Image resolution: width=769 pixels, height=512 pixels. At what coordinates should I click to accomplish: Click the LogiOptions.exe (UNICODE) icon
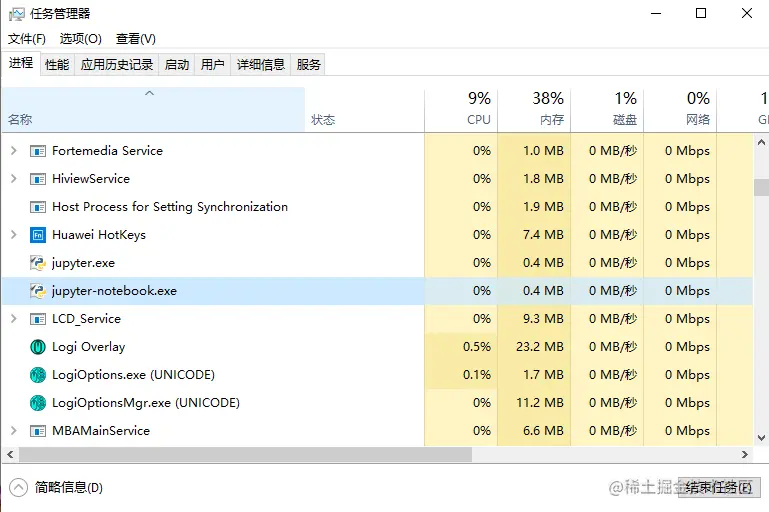38,375
